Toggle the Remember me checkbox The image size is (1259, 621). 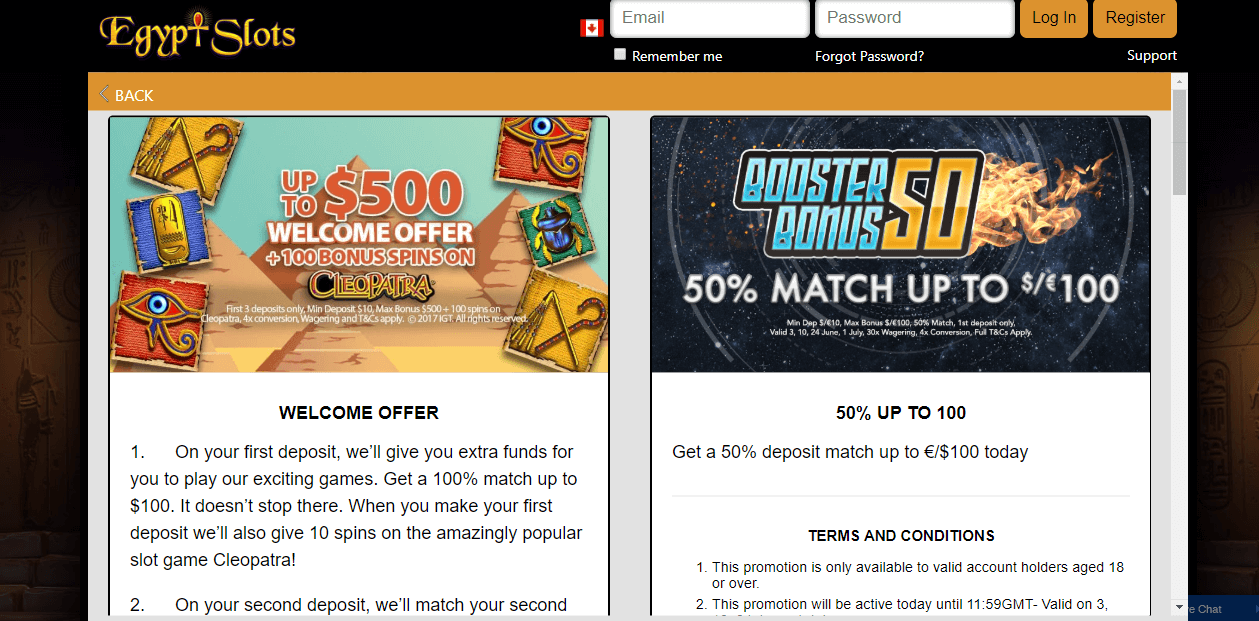620,54
